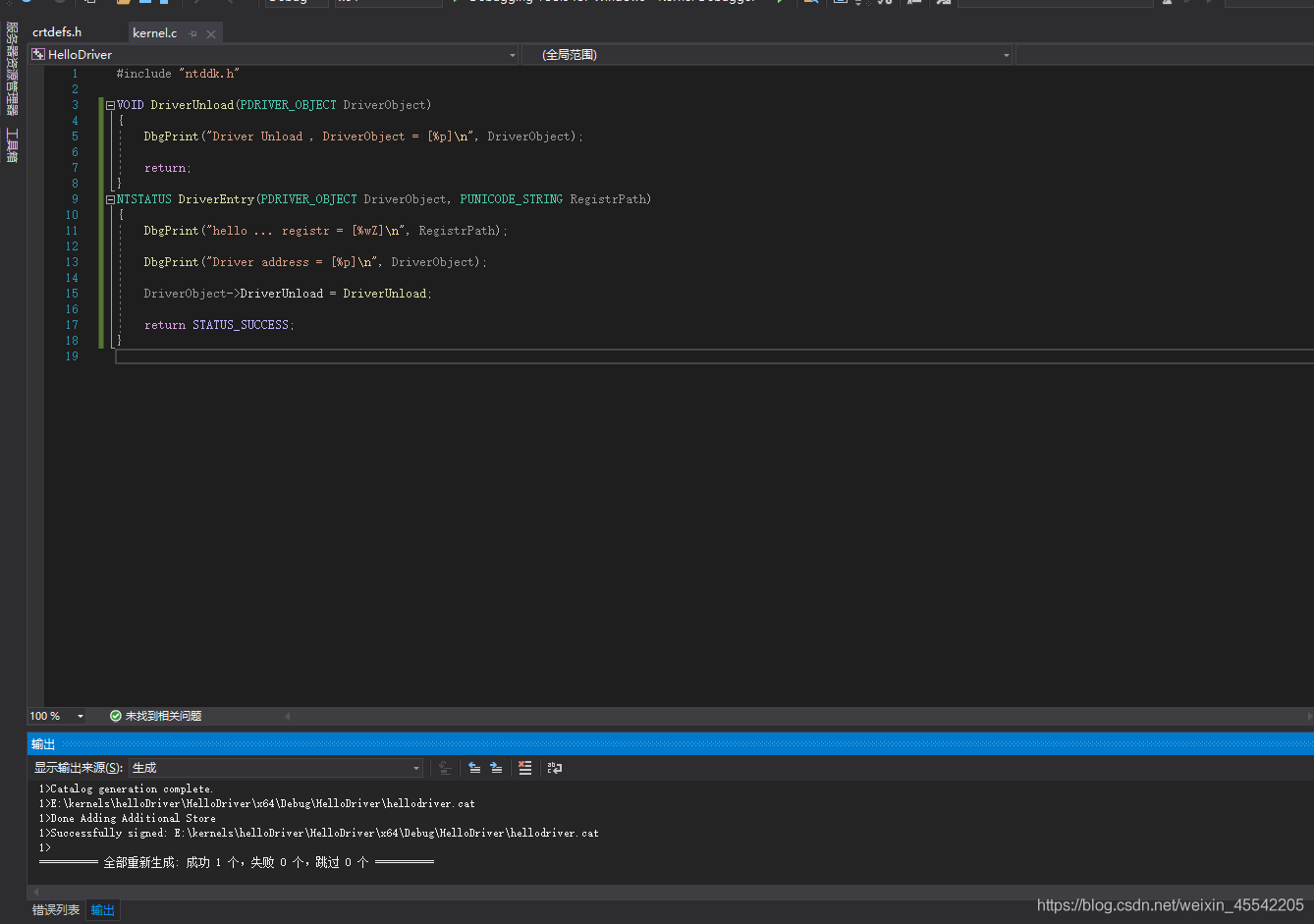The image size is (1314, 924).
Task: Click the DbgPrint "Driver Unload" line
Action: [363, 136]
